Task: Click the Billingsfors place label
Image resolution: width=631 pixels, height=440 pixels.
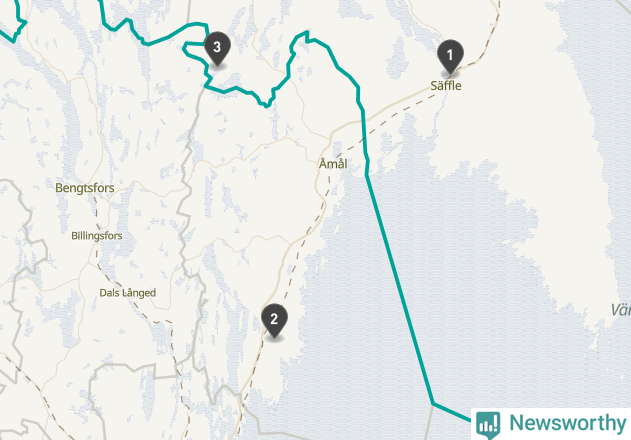Action: point(97,236)
